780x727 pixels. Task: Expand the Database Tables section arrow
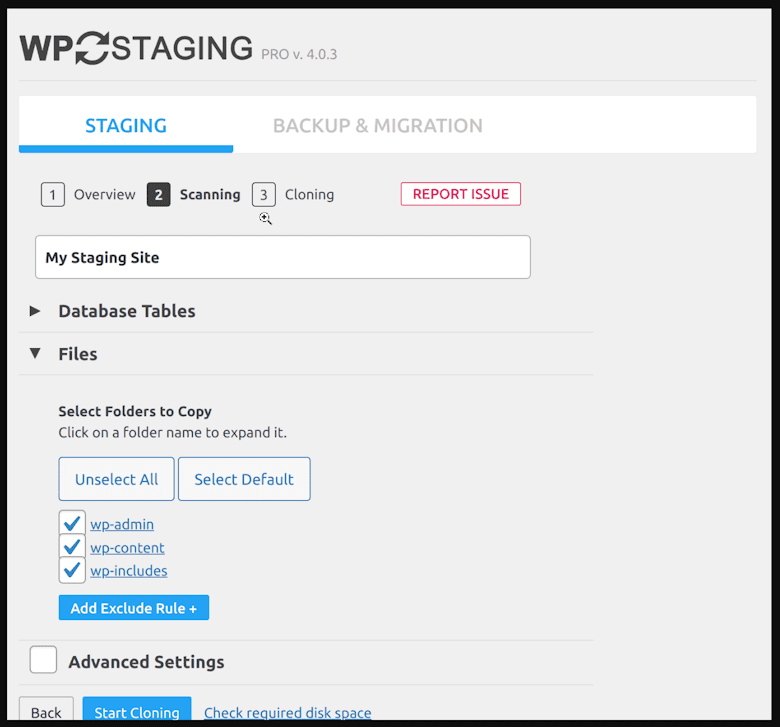click(x=35, y=311)
